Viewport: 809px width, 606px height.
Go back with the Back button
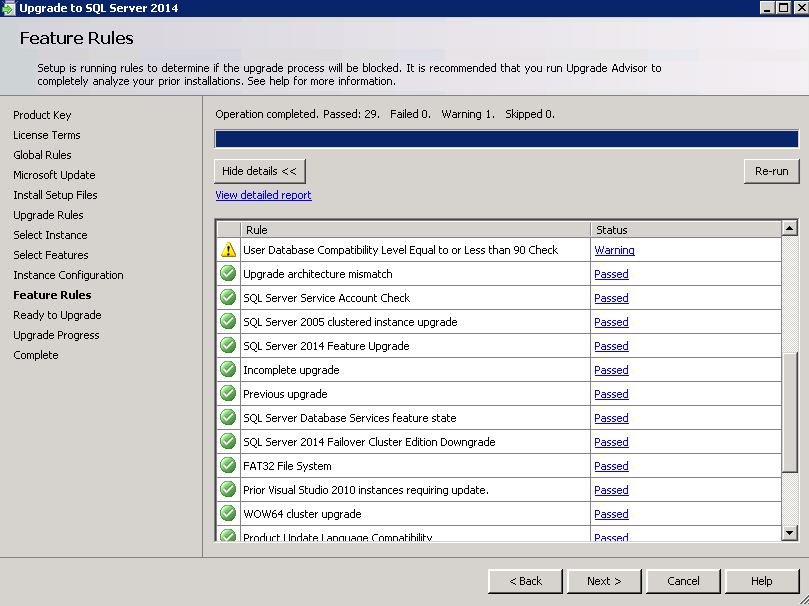[525, 581]
